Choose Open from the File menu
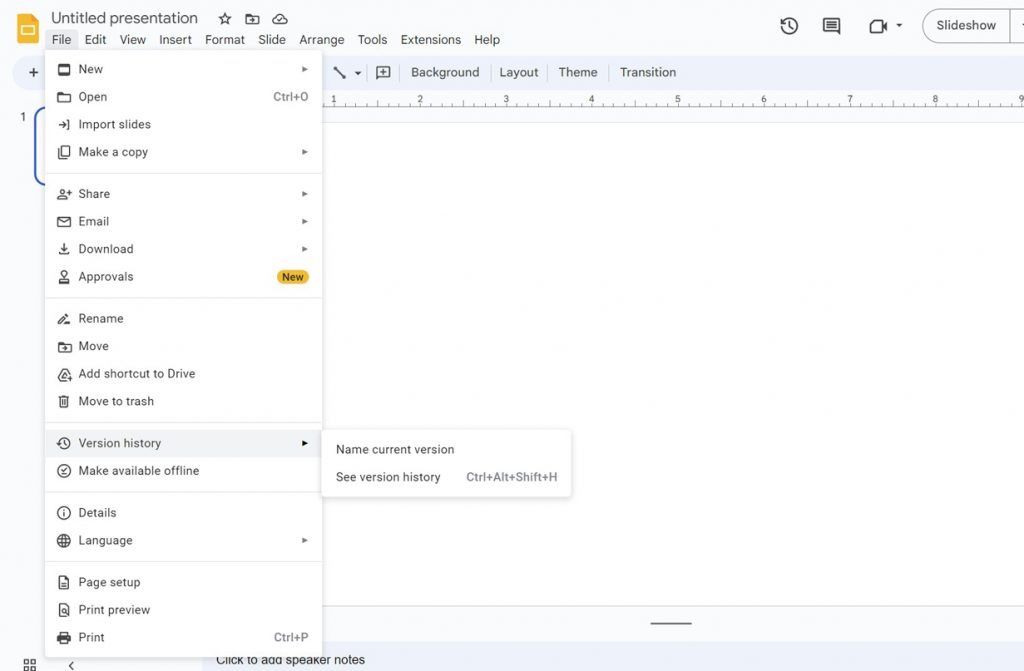The height and width of the screenshot is (671, 1024). click(183, 97)
